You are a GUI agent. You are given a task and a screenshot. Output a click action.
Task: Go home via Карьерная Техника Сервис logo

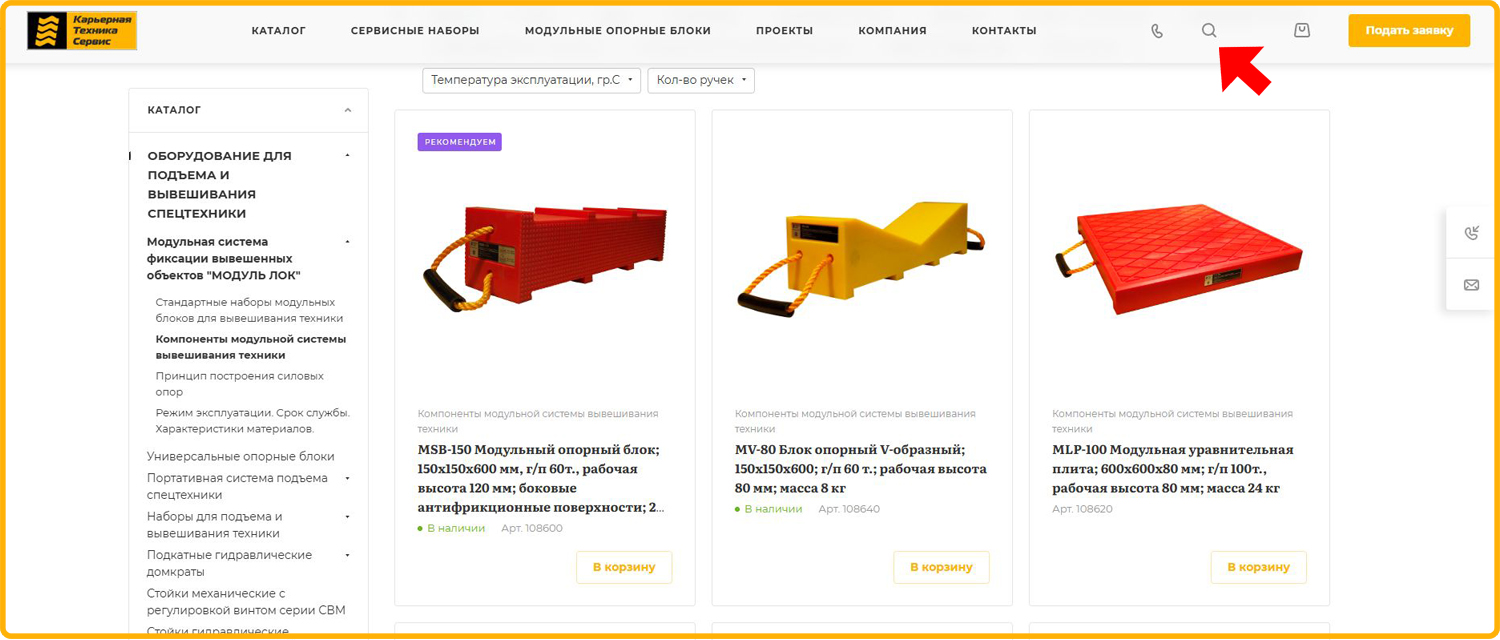(82, 31)
